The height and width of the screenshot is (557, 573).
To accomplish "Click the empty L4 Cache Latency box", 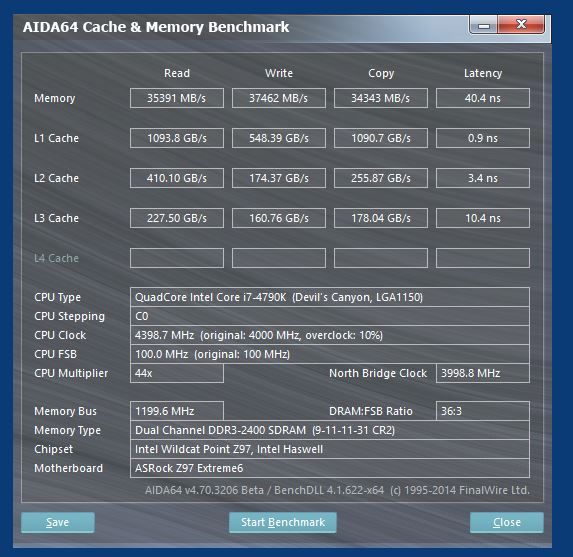I will click(483, 258).
